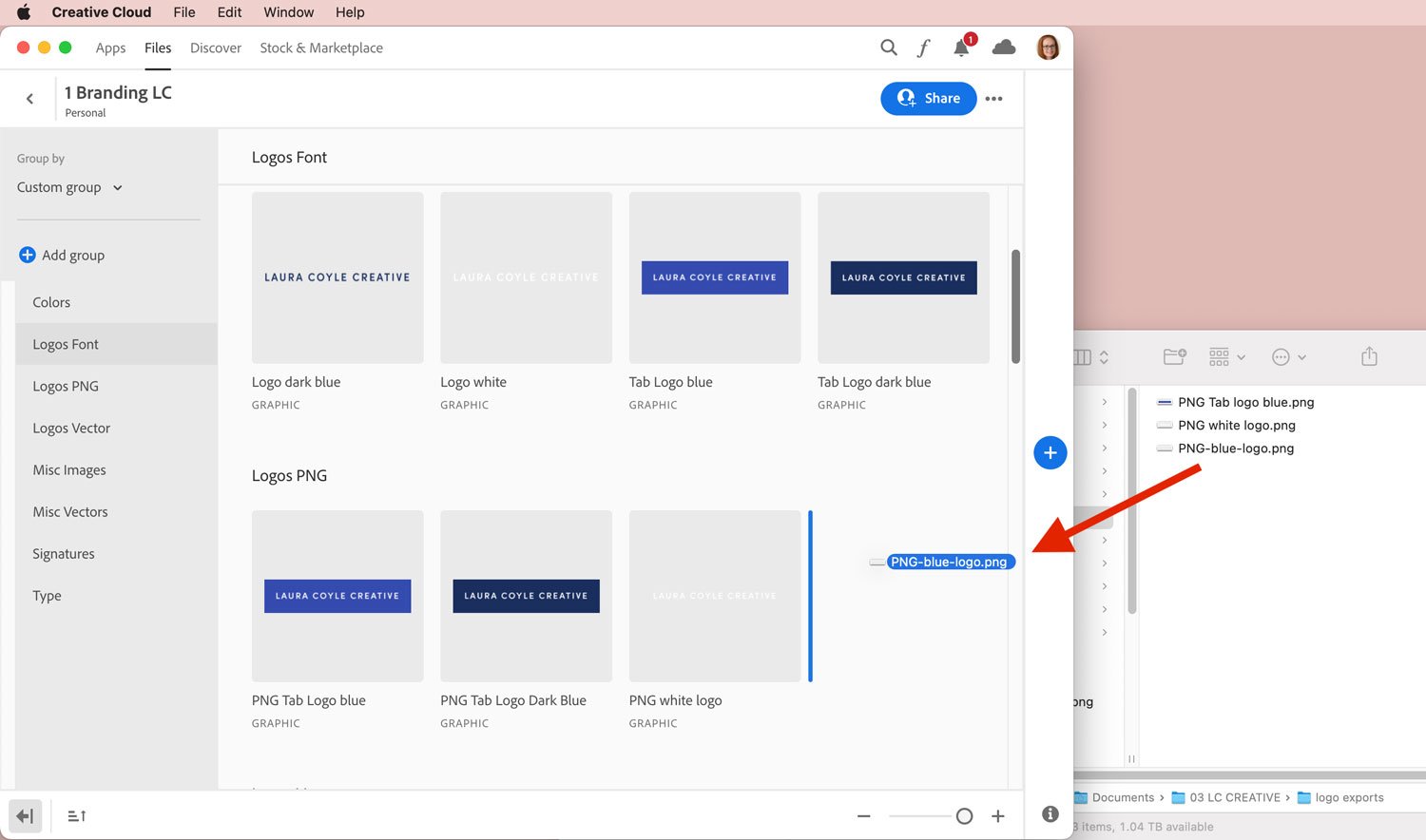Image resolution: width=1426 pixels, height=840 pixels.
Task: Select PNG white logo thumbnail
Action: click(715, 596)
